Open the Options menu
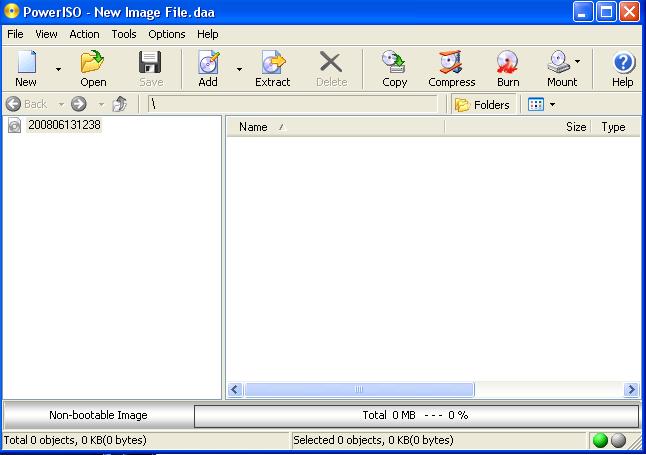The height and width of the screenshot is (455, 646). coord(166,34)
